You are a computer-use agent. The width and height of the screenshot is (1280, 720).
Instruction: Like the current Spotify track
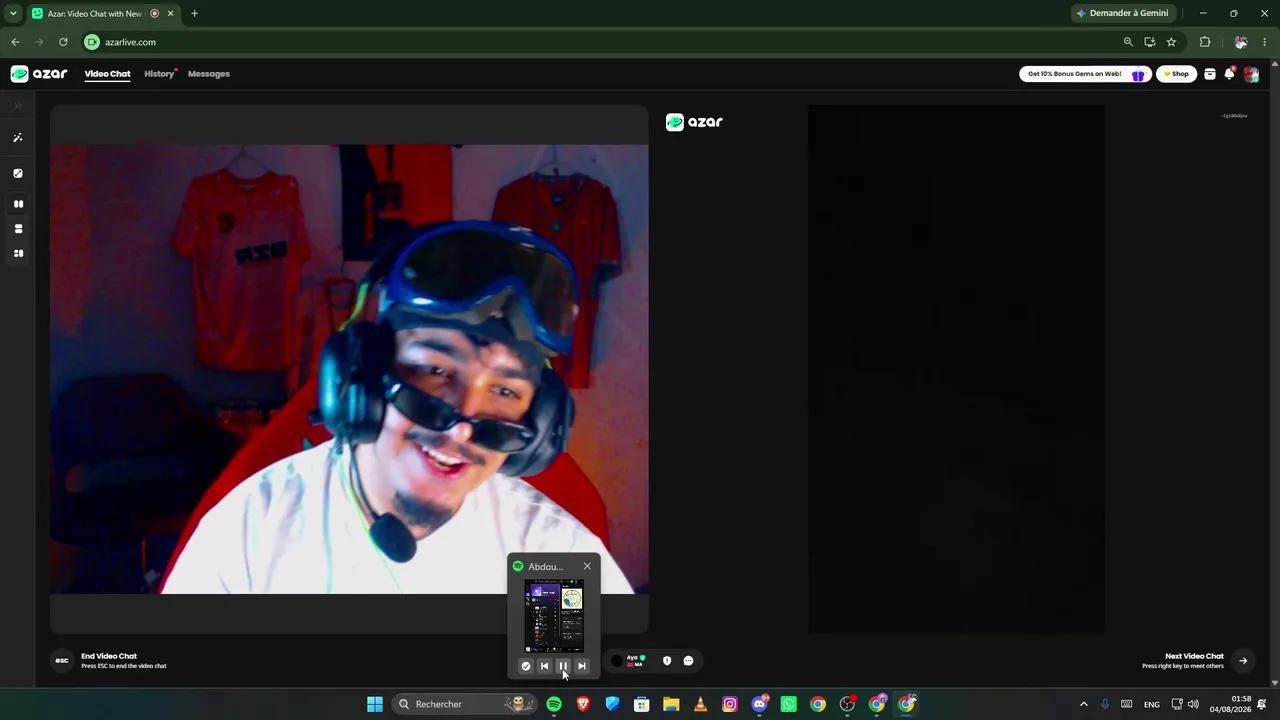pyautogui.click(x=526, y=666)
